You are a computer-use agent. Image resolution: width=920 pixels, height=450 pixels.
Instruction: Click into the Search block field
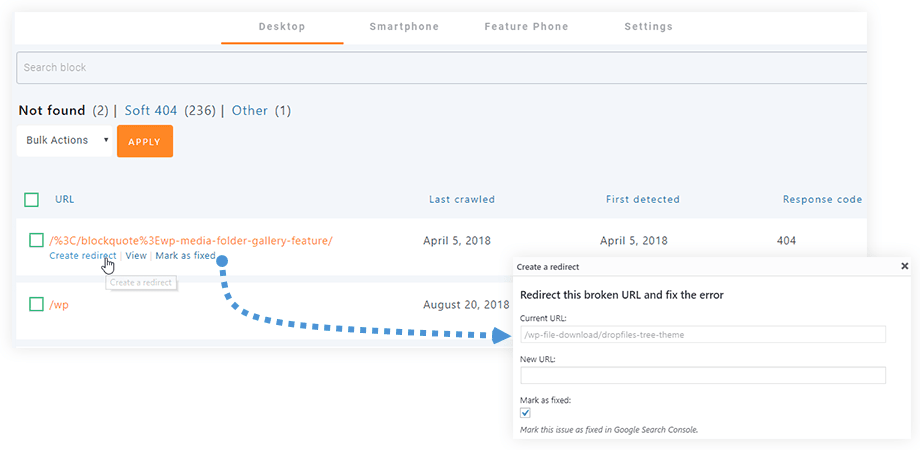tap(440, 68)
